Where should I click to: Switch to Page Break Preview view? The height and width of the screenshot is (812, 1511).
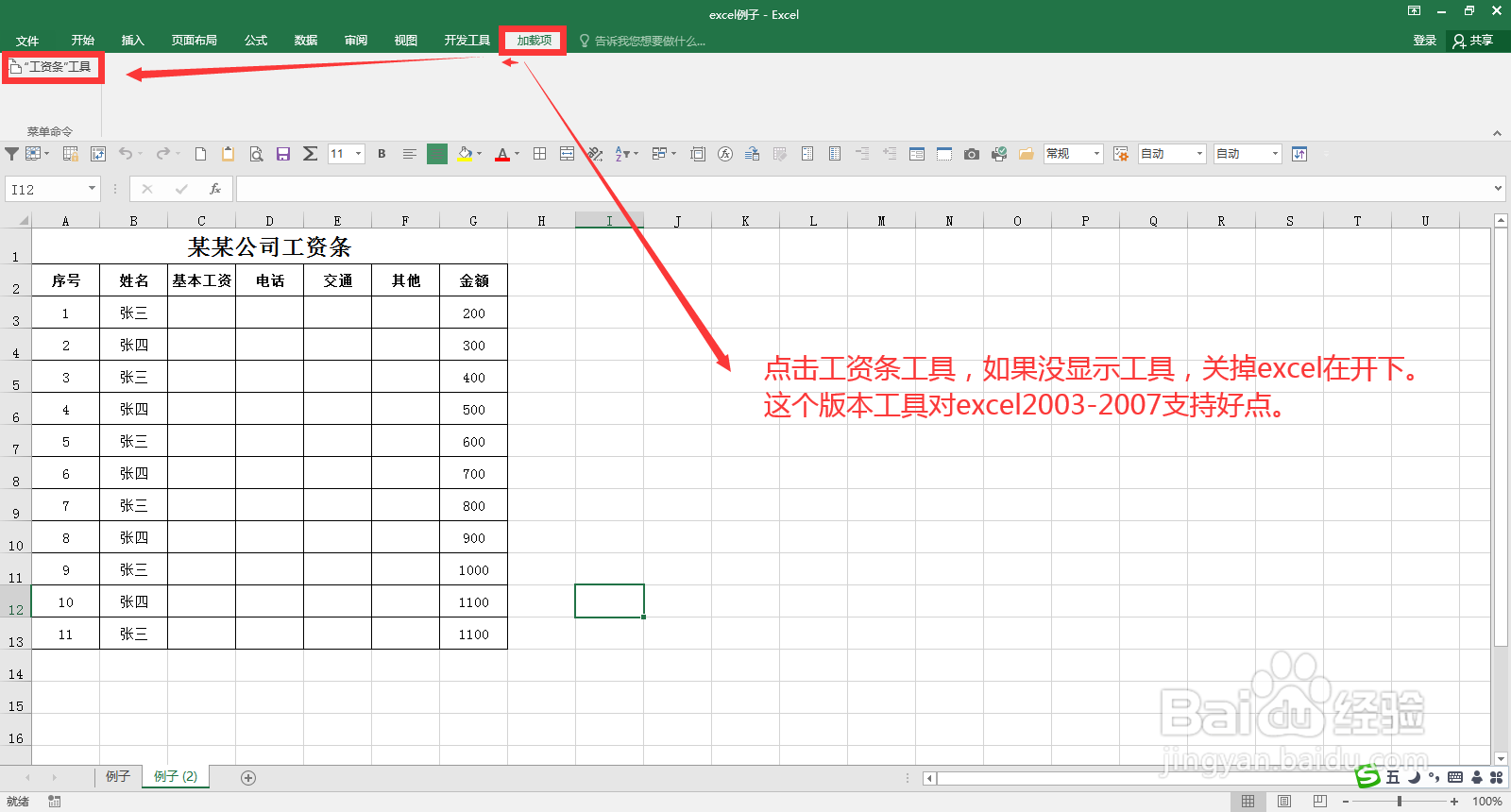(x=1319, y=802)
